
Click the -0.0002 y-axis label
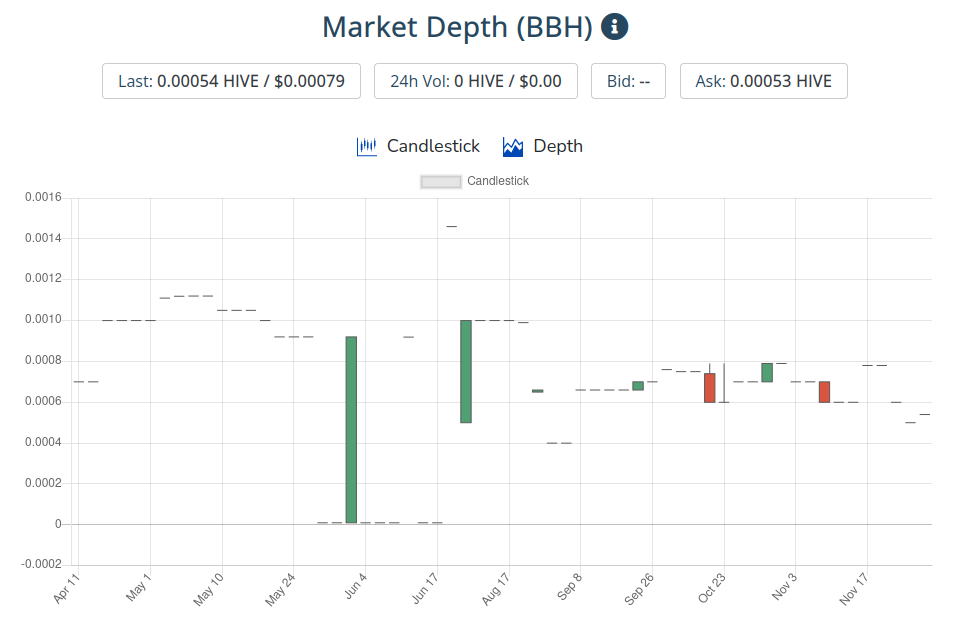(42, 564)
